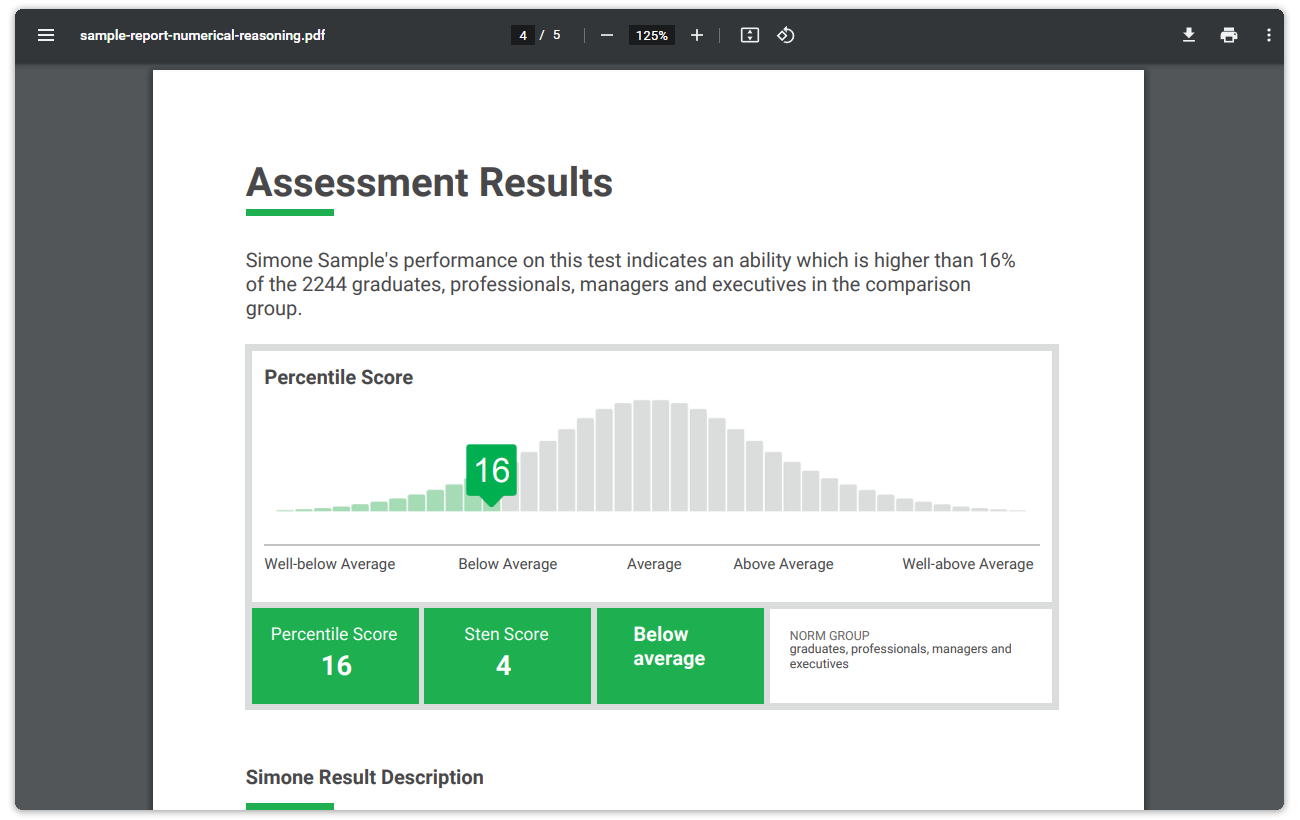Download the PDF file

pos(1189,35)
